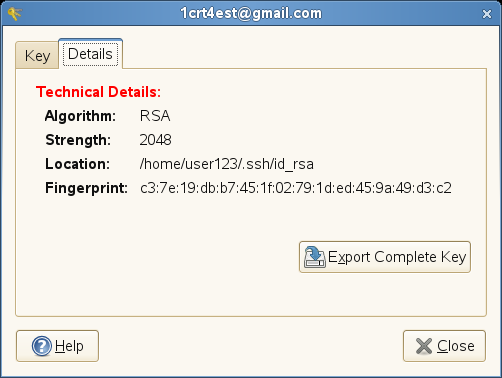The height and width of the screenshot is (378, 502).
Task: Click the Strength label
Action: tap(78, 140)
